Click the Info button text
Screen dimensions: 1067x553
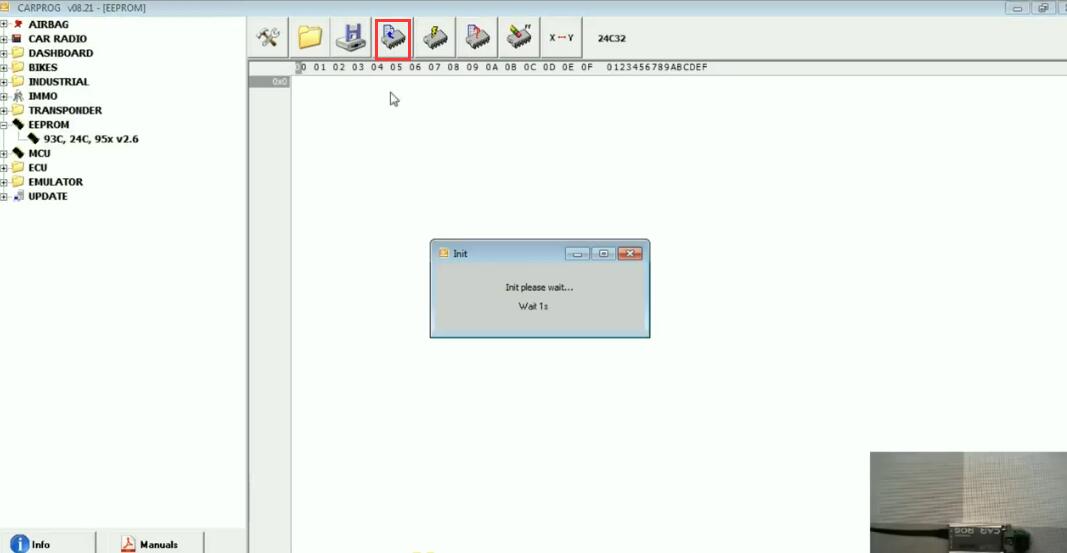click(x=41, y=545)
